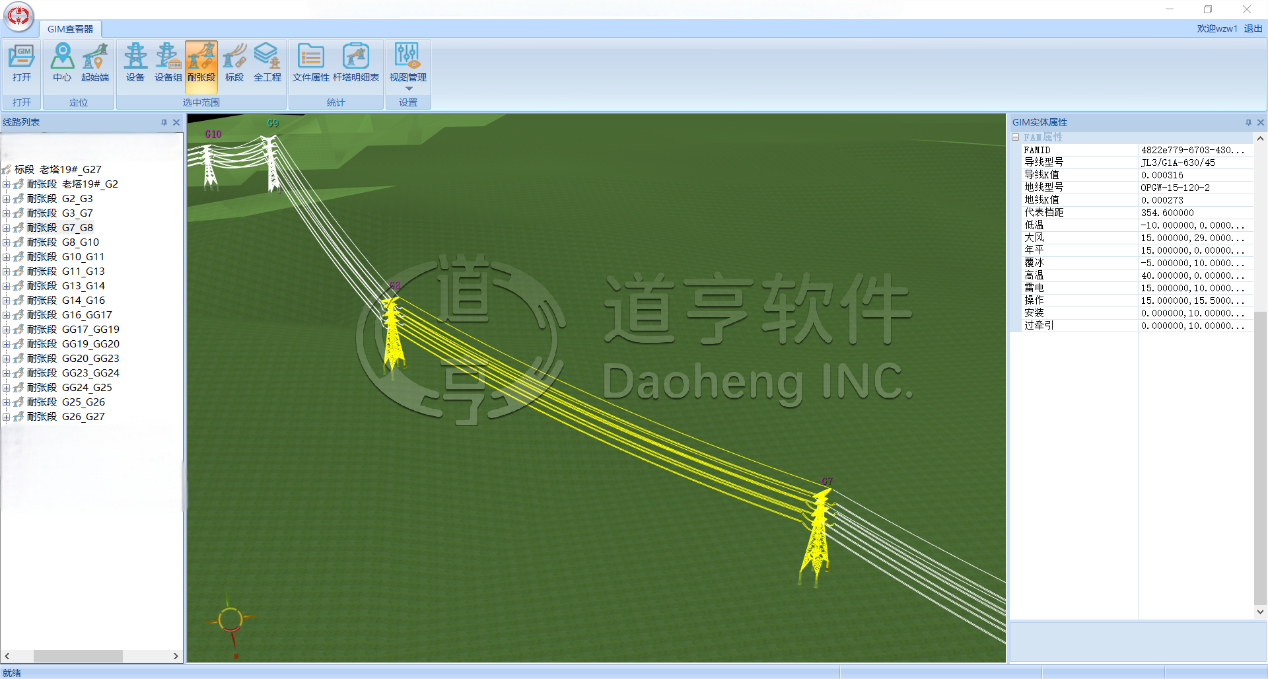Expand the G8_G10 tension section node
Screen dimensions: 1268x679
point(7,242)
